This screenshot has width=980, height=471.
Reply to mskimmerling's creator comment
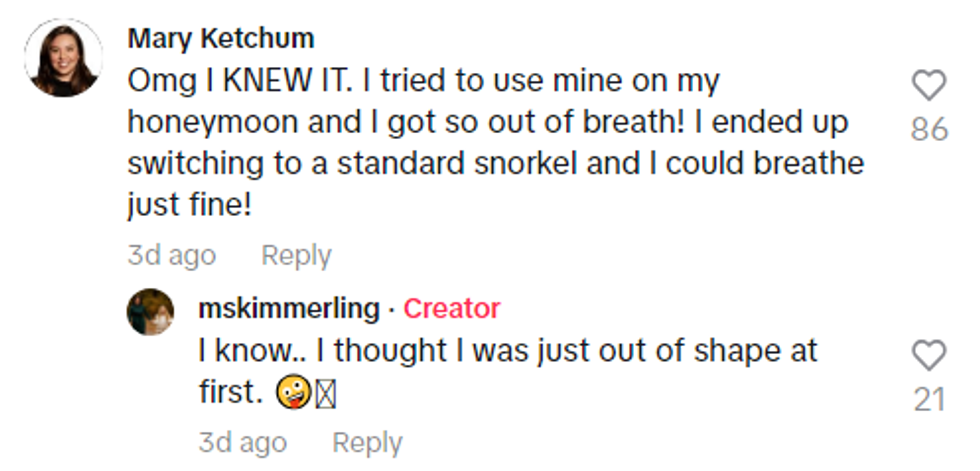pos(367,443)
